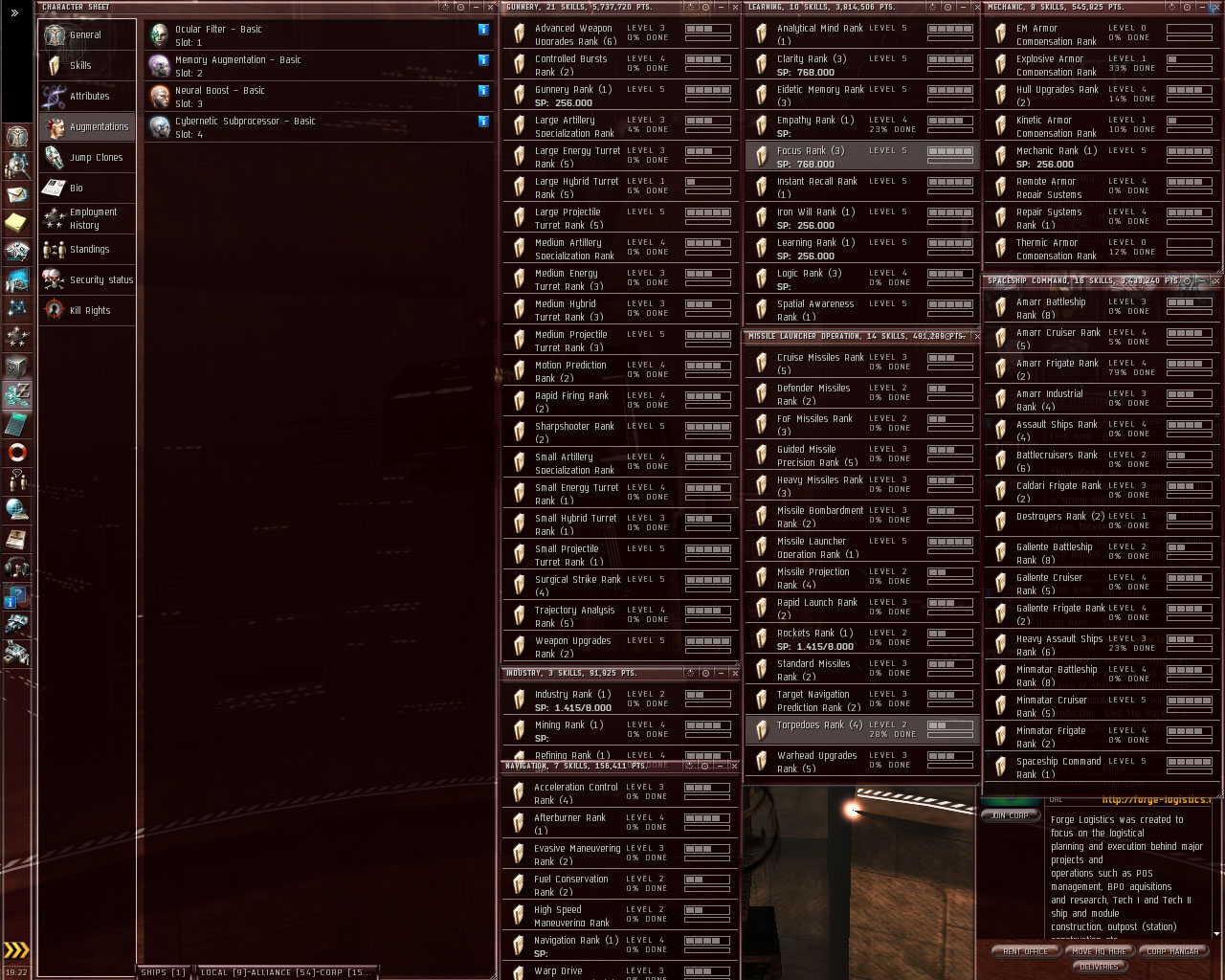Image resolution: width=1225 pixels, height=980 pixels.
Task: Click the circle icon in Mechanic window header
Action: [x=1188, y=7]
